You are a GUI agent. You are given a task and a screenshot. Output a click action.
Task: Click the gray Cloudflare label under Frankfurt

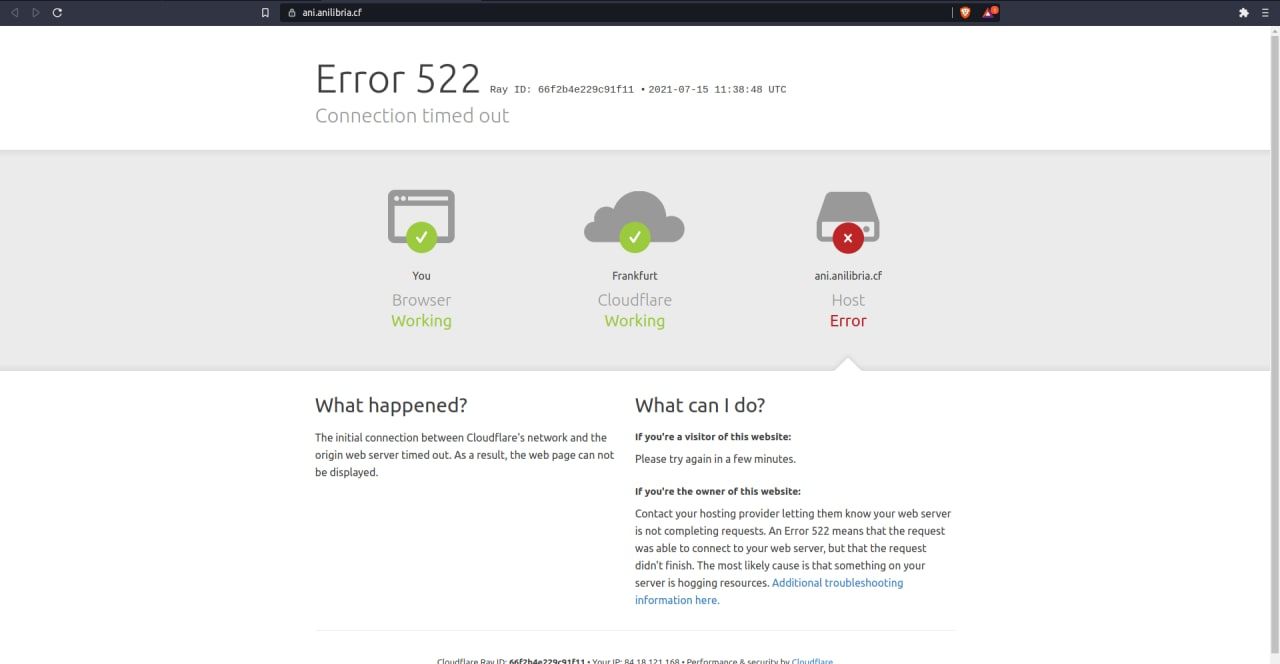[635, 300]
